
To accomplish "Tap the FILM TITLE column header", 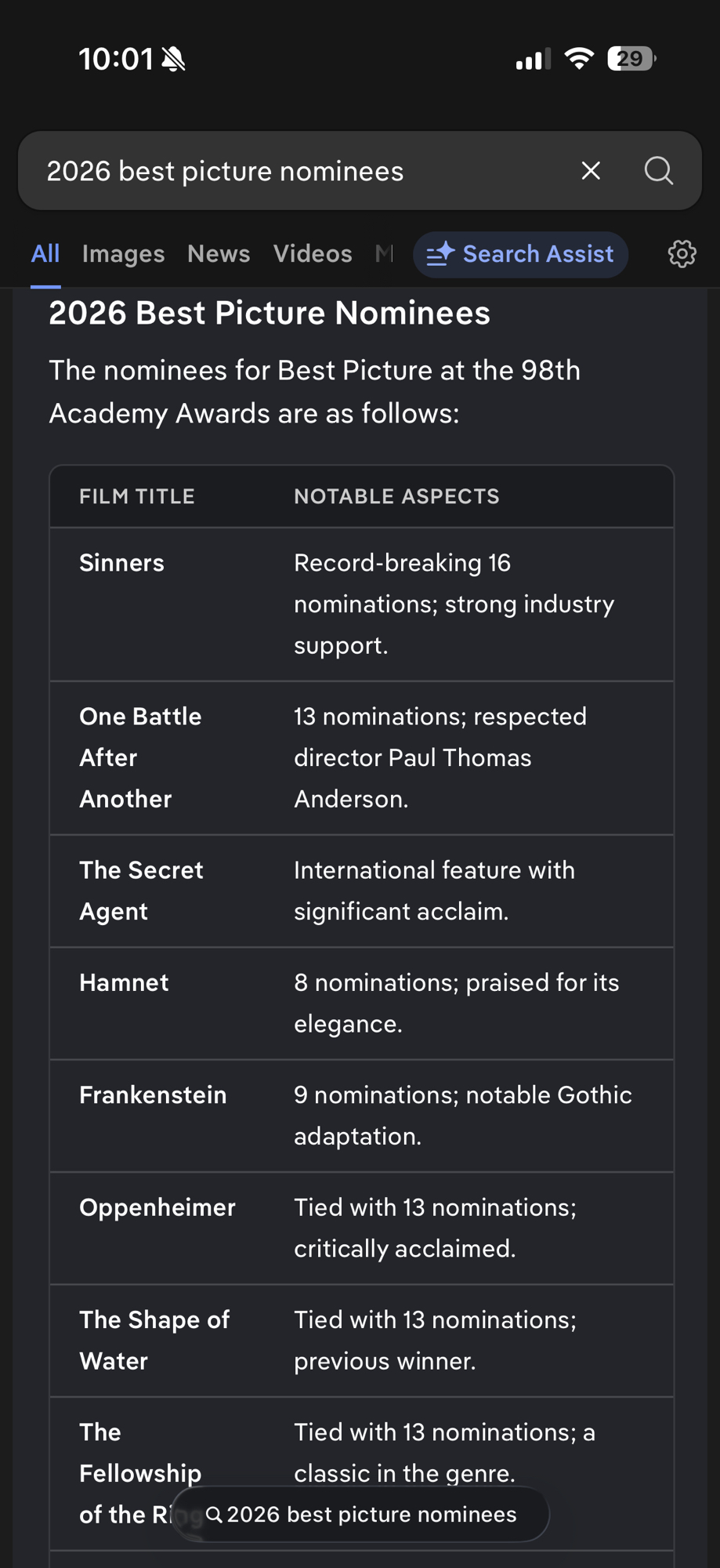I will click(x=137, y=496).
